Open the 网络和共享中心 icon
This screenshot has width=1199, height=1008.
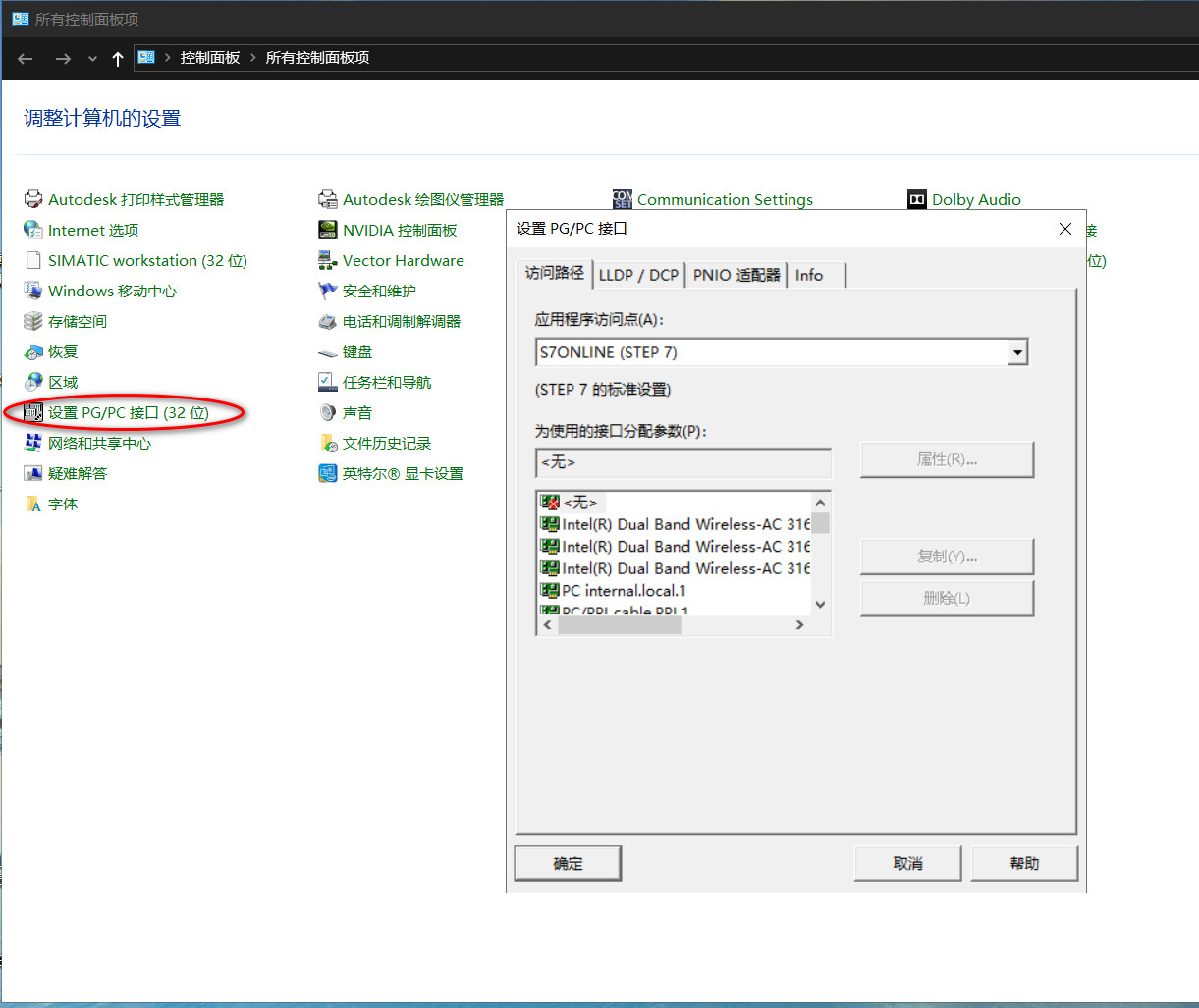point(33,443)
